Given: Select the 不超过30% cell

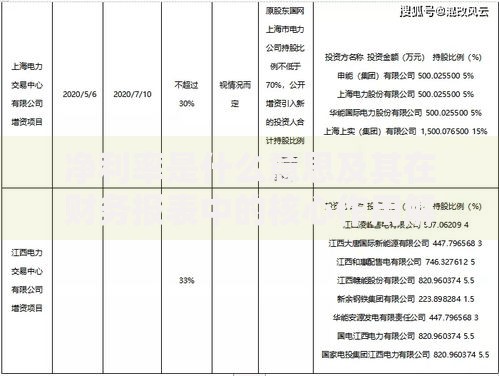Looking at the screenshot, I should coord(186,94).
